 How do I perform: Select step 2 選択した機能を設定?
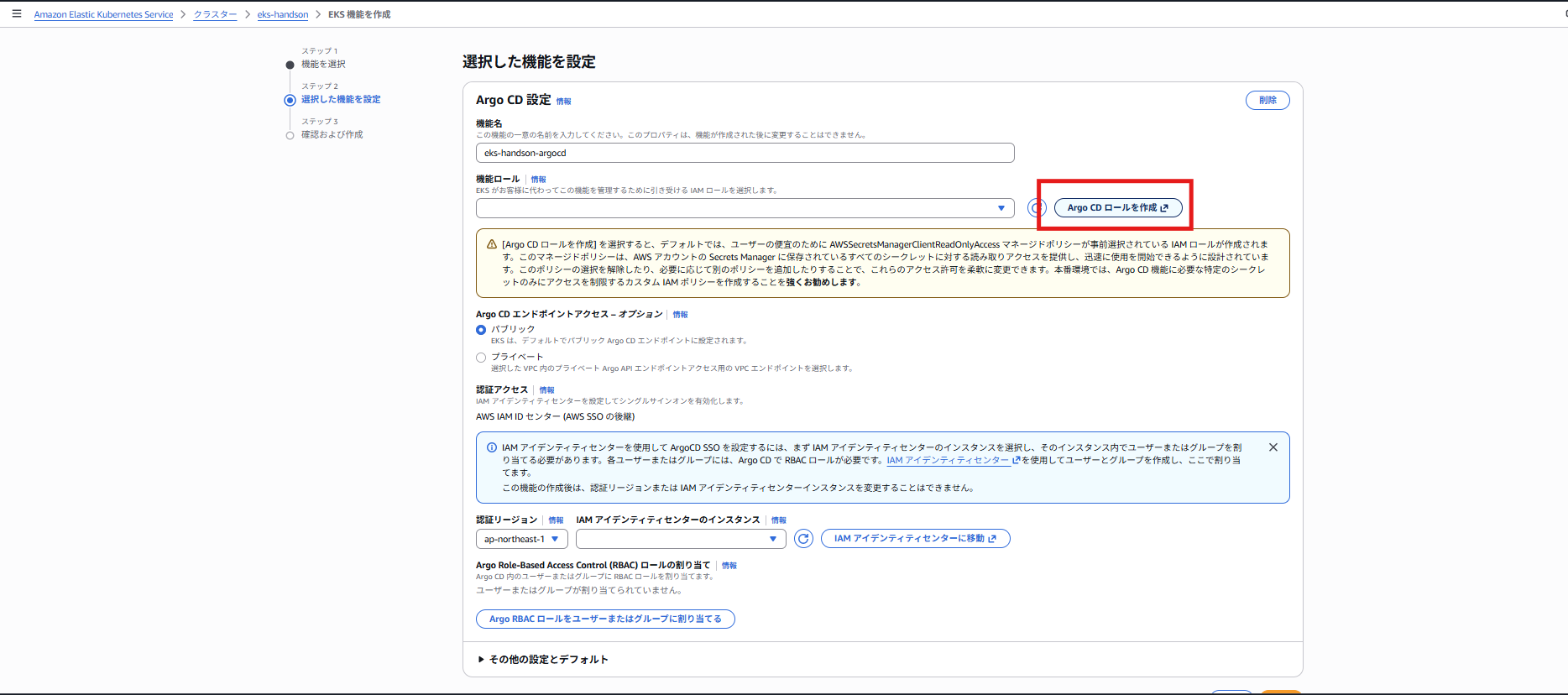[x=341, y=99]
